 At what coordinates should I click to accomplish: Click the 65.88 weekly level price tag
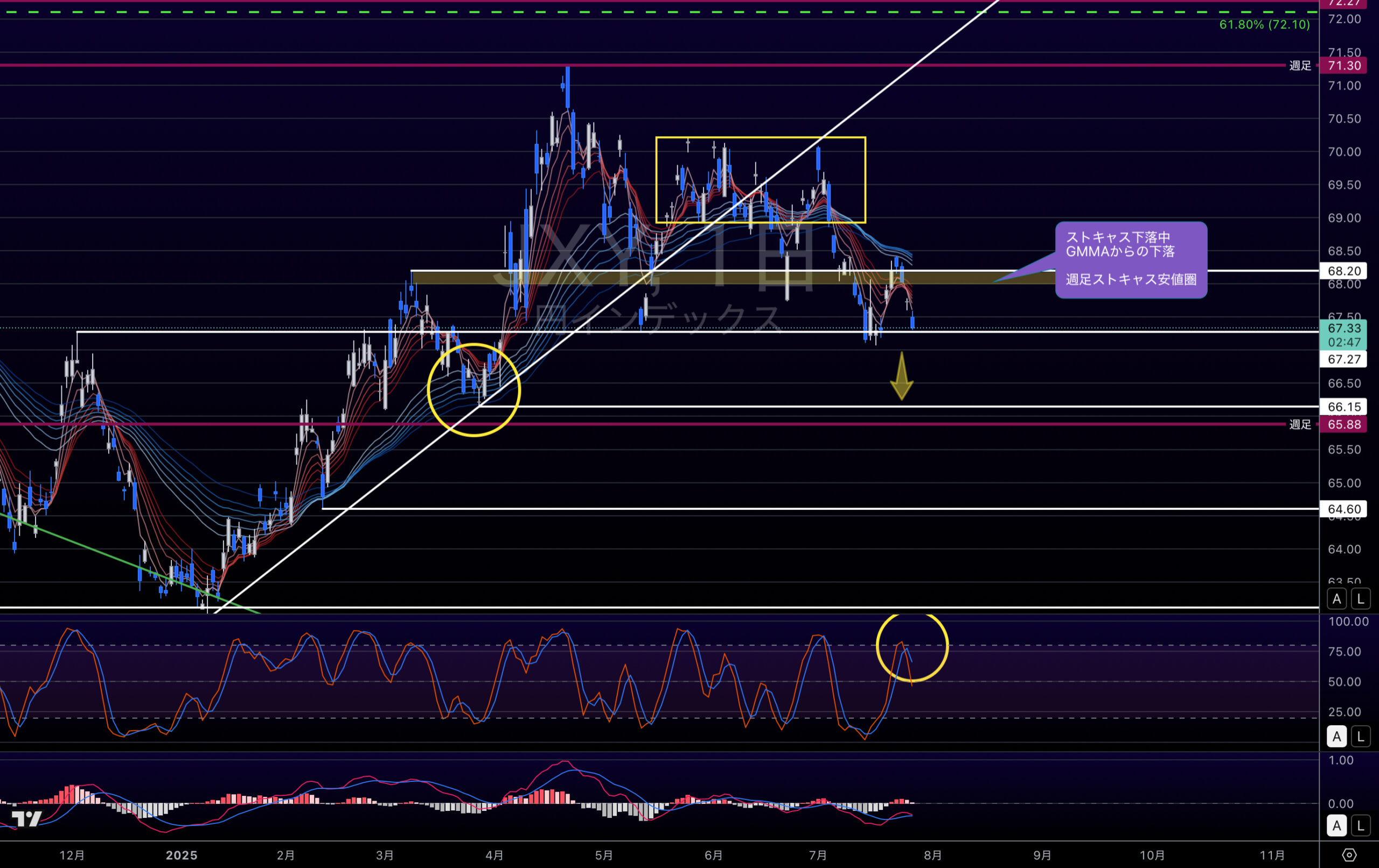coord(1343,424)
